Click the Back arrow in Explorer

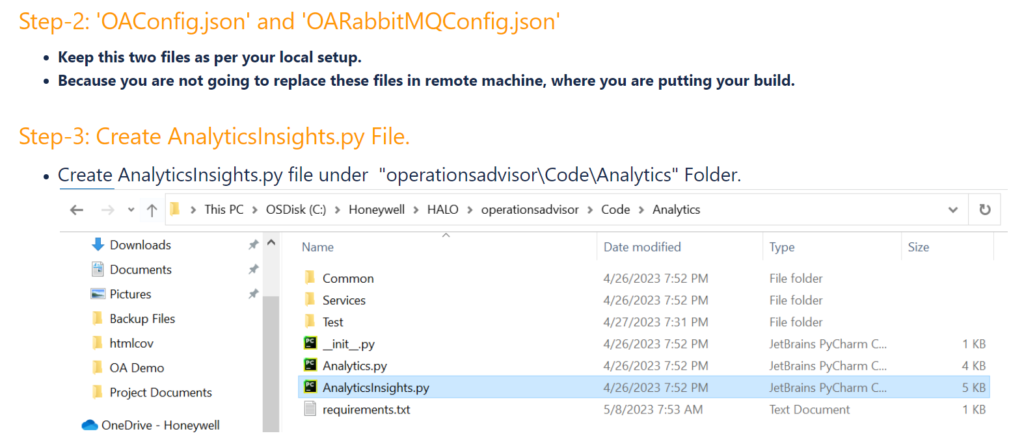[76, 210]
